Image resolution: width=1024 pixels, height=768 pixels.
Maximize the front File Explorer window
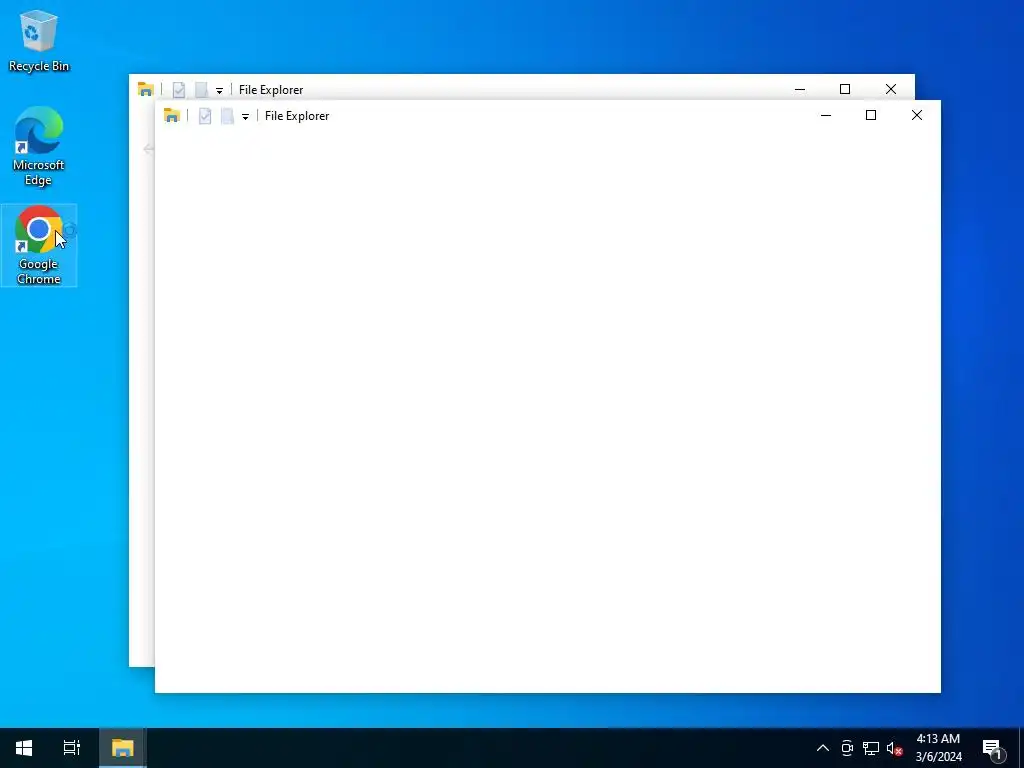(x=871, y=115)
